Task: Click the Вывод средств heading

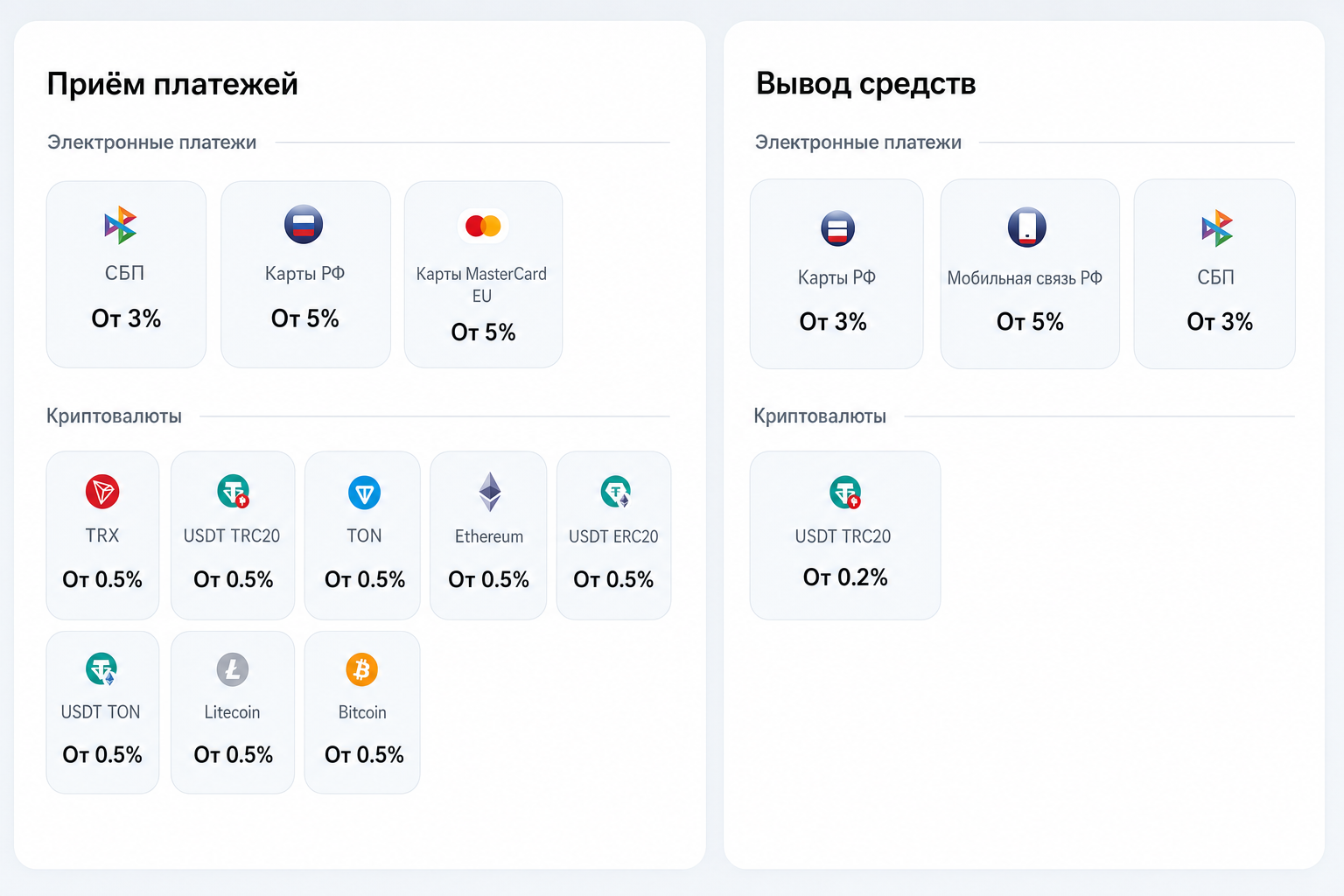Action: tap(865, 84)
